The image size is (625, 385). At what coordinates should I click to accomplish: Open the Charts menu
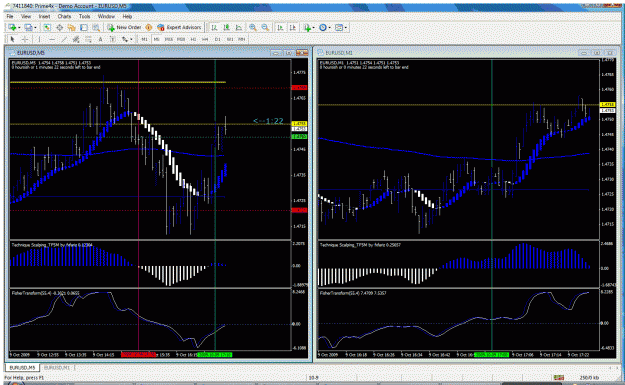64,16
